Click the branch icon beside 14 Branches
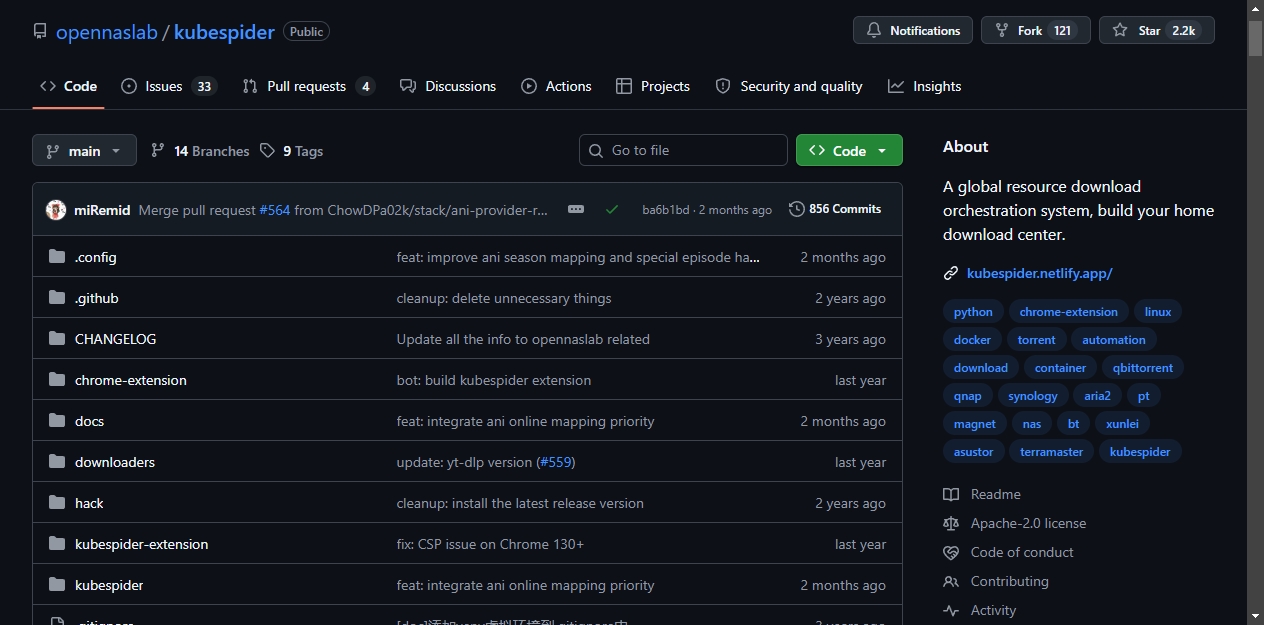 pyautogui.click(x=158, y=150)
